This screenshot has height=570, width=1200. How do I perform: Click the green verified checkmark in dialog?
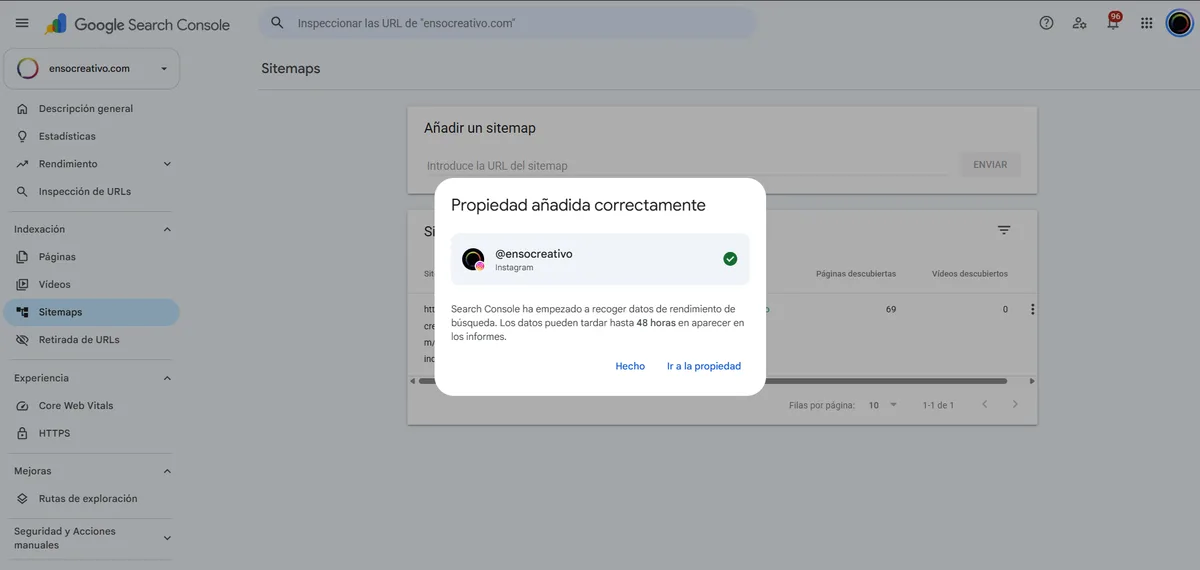[730, 259]
